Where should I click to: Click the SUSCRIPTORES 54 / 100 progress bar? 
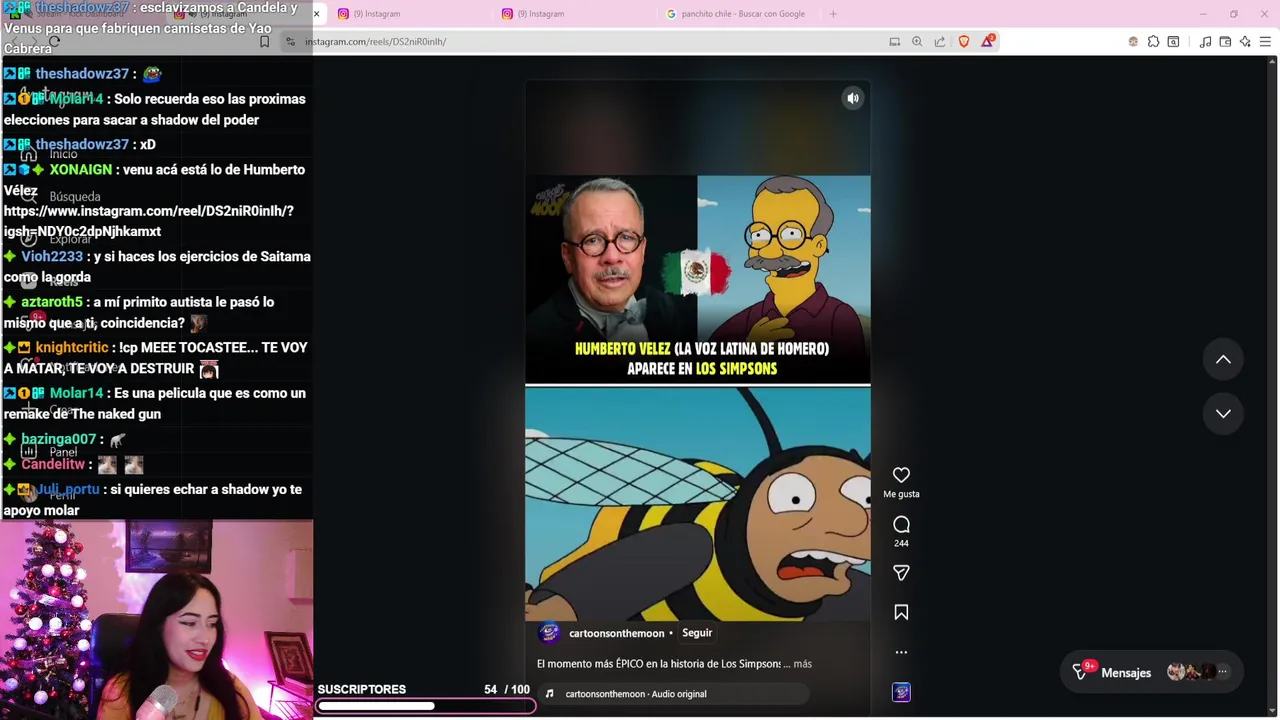click(x=424, y=706)
